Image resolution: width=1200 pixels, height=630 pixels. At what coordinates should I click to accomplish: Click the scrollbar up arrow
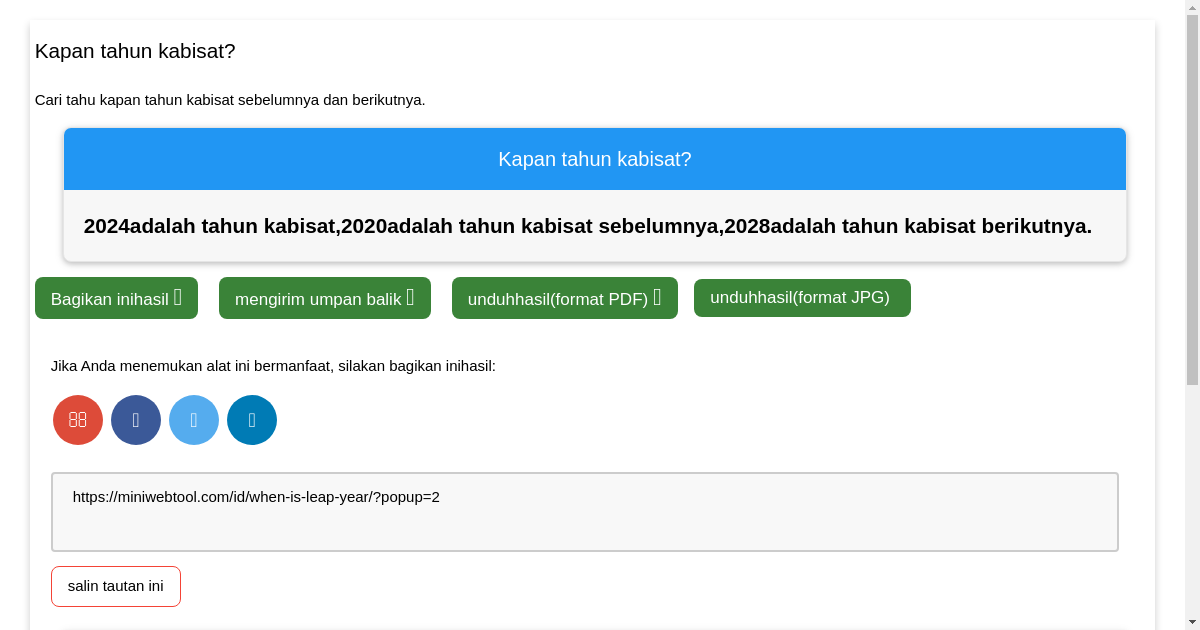coord(1192,6)
